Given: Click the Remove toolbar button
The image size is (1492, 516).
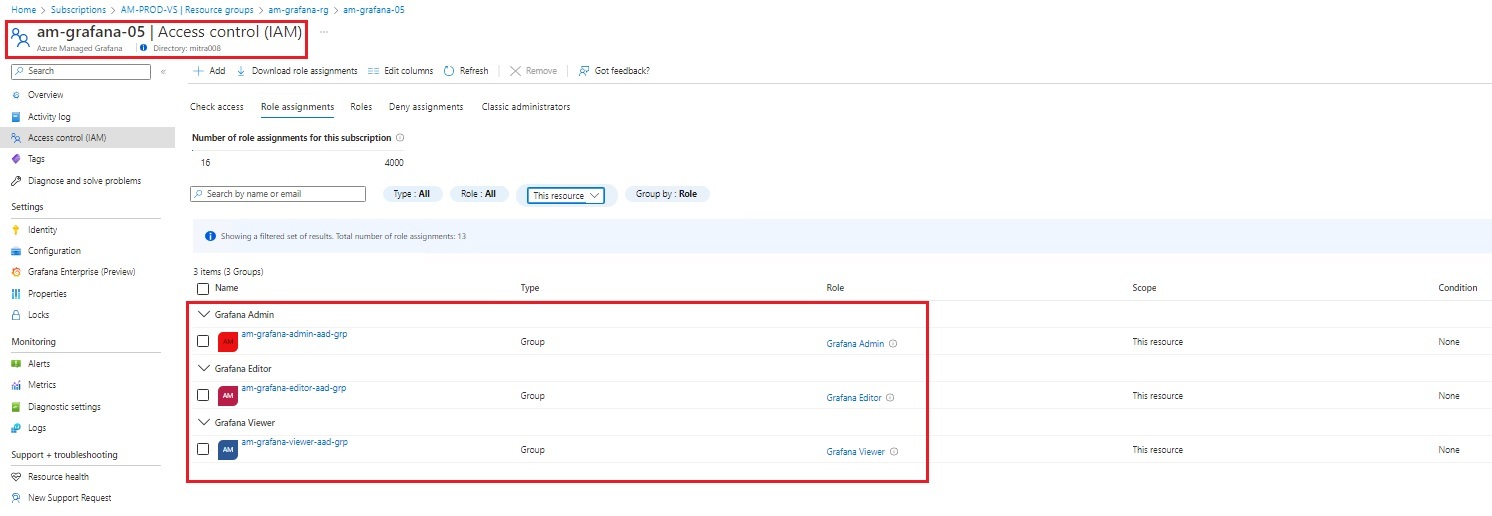Looking at the screenshot, I should tap(533, 71).
